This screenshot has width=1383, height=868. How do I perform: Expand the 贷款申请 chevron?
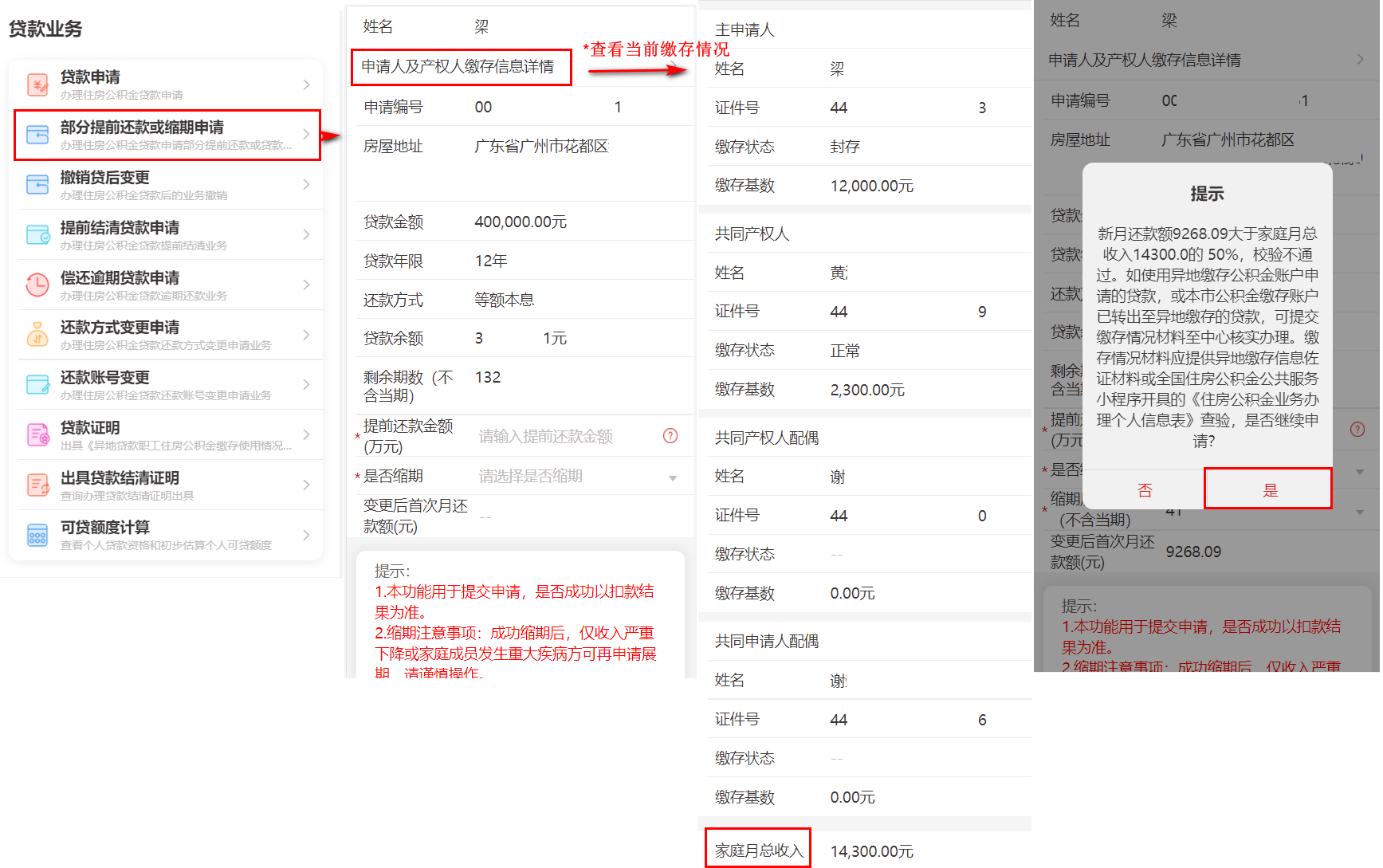point(306,84)
